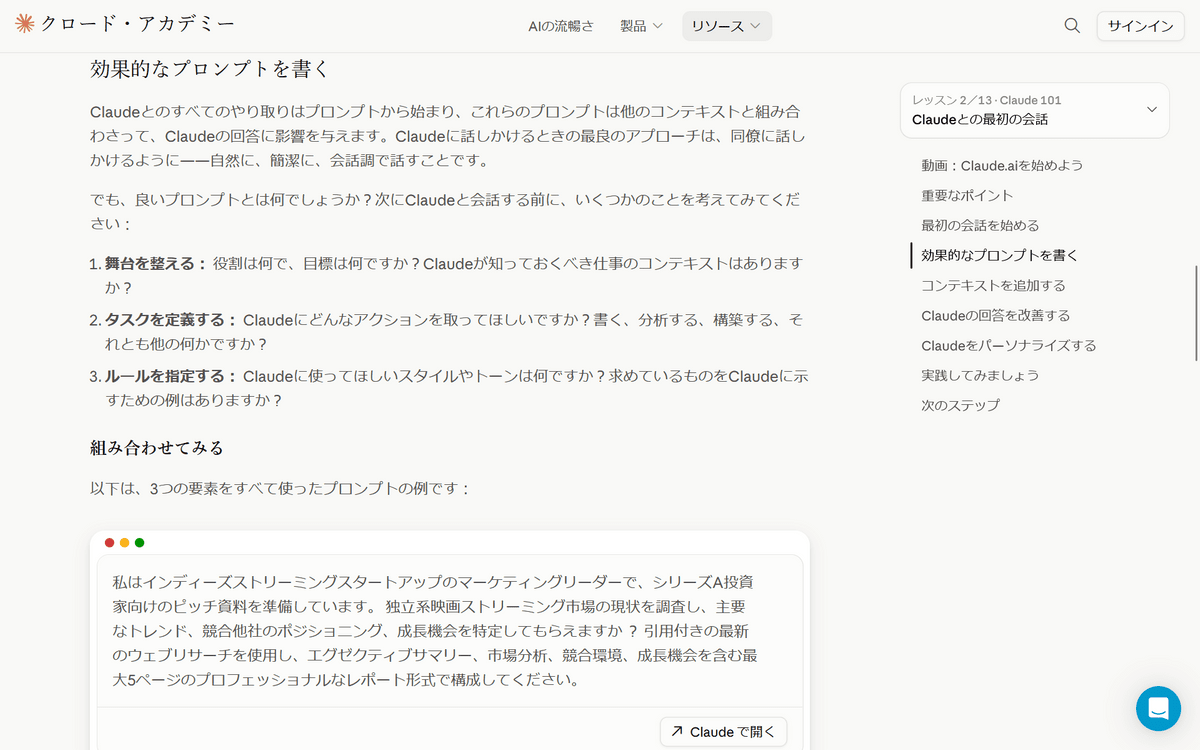
Task: Click the 効果的なプロンプトを書く main heading
Action: click(x=210, y=70)
